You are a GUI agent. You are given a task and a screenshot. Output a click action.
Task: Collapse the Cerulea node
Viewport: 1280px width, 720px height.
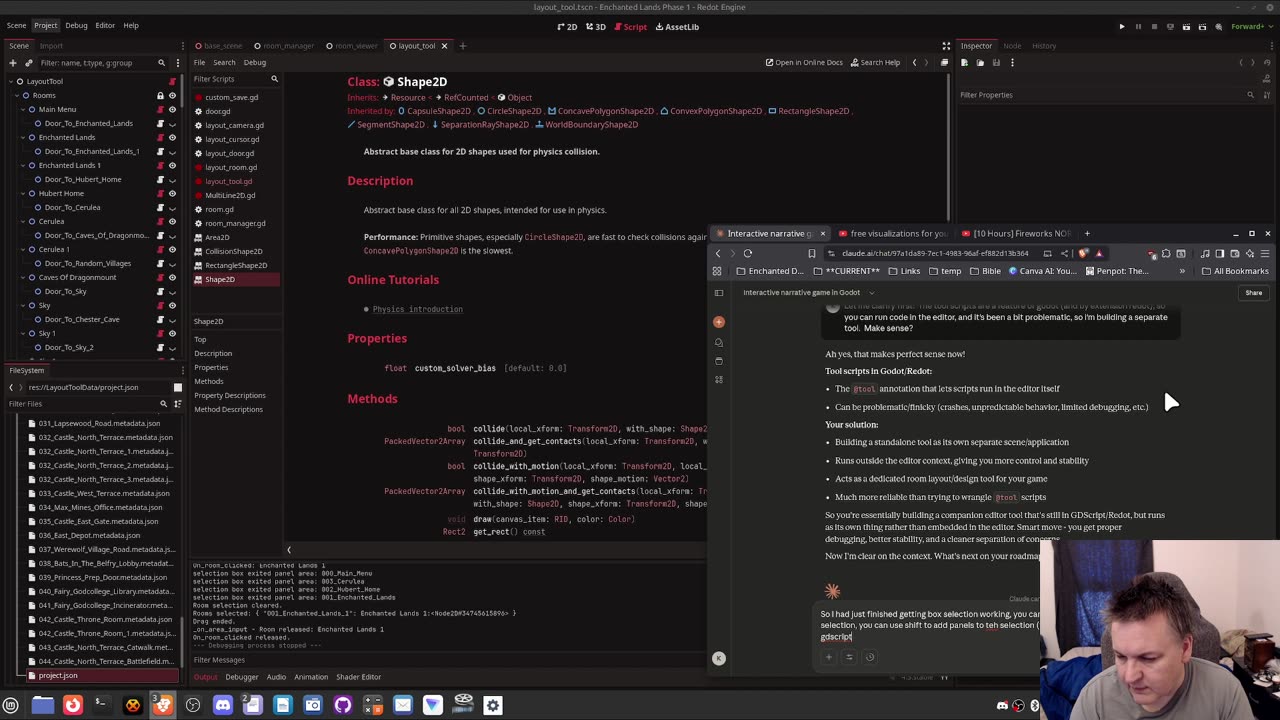pos(23,221)
